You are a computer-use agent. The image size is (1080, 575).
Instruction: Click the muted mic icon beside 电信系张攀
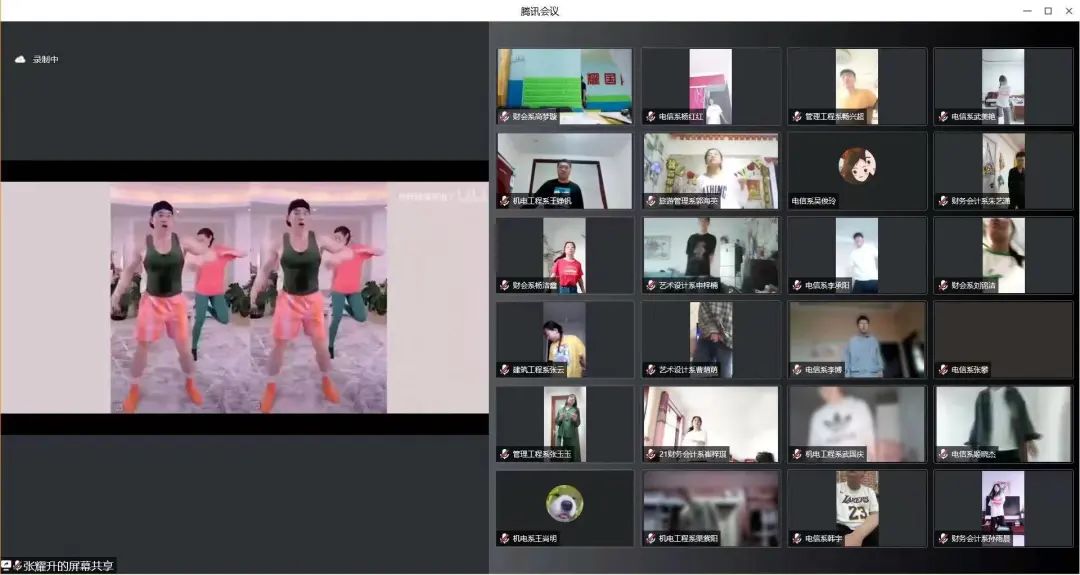point(943,370)
